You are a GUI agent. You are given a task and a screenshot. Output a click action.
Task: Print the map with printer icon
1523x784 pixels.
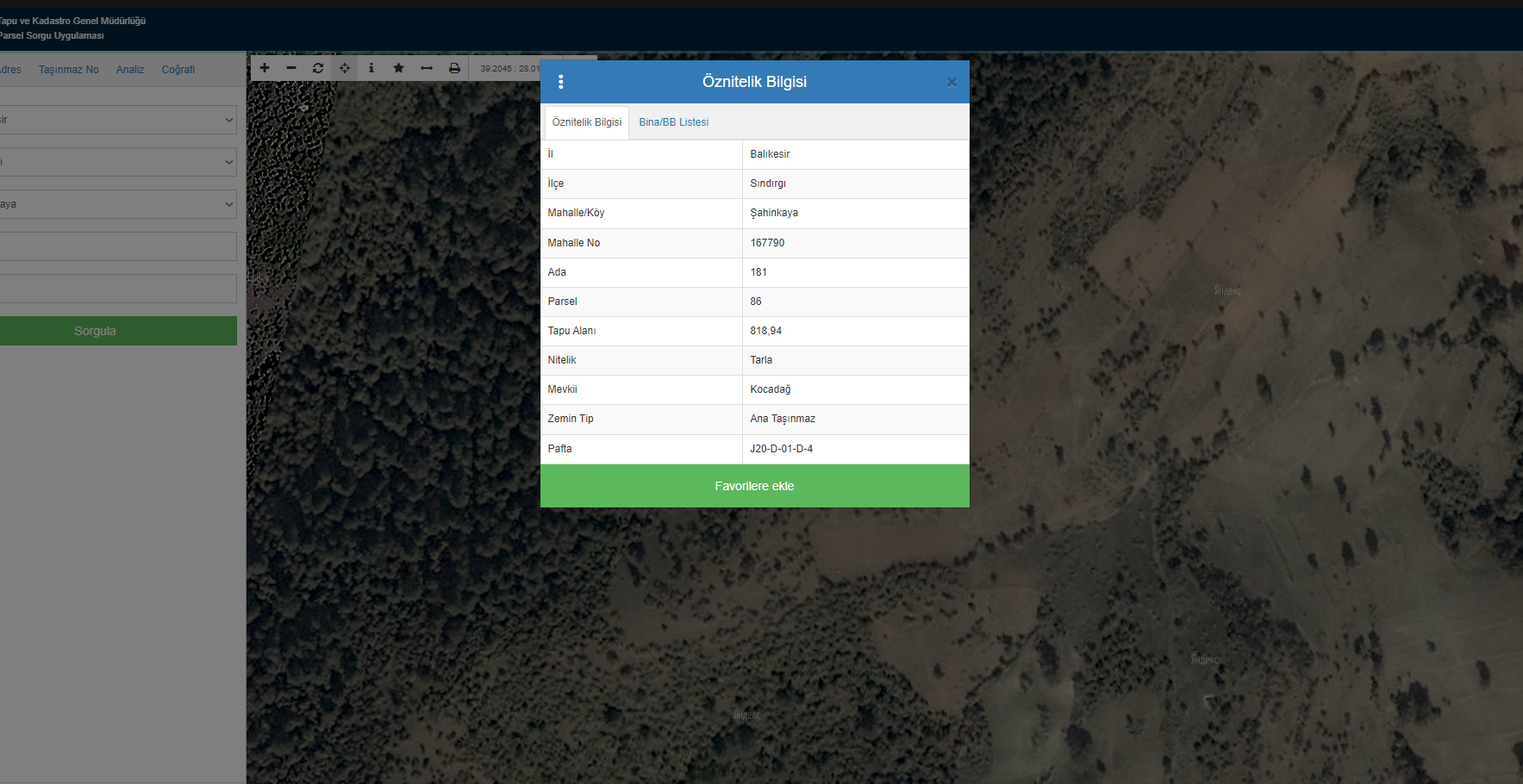click(x=454, y=68)
